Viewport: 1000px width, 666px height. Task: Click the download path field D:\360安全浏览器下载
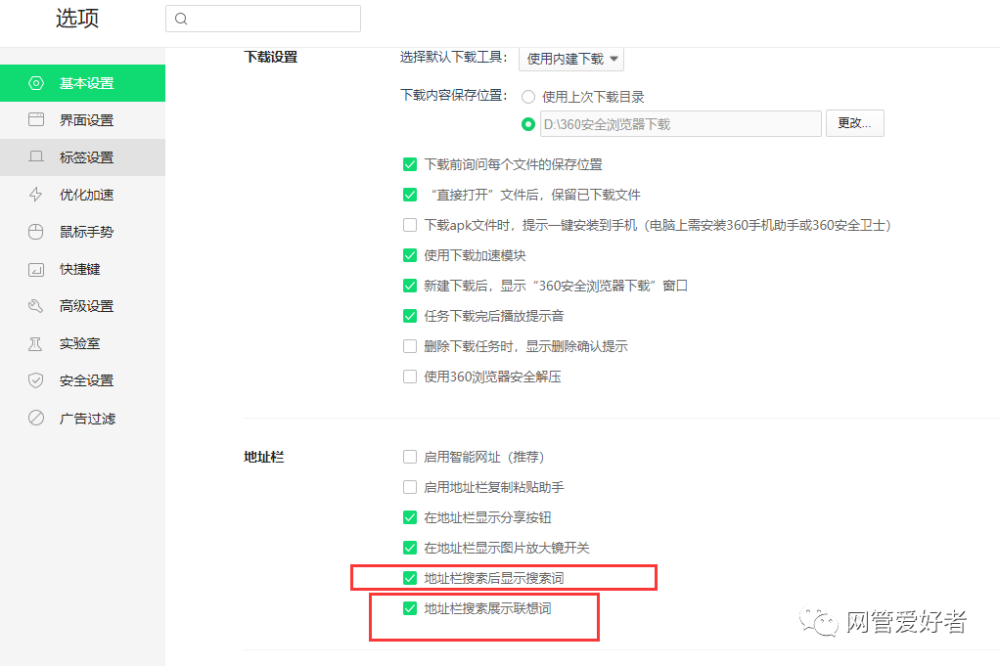pyautogui.click(x=680, y=124)
